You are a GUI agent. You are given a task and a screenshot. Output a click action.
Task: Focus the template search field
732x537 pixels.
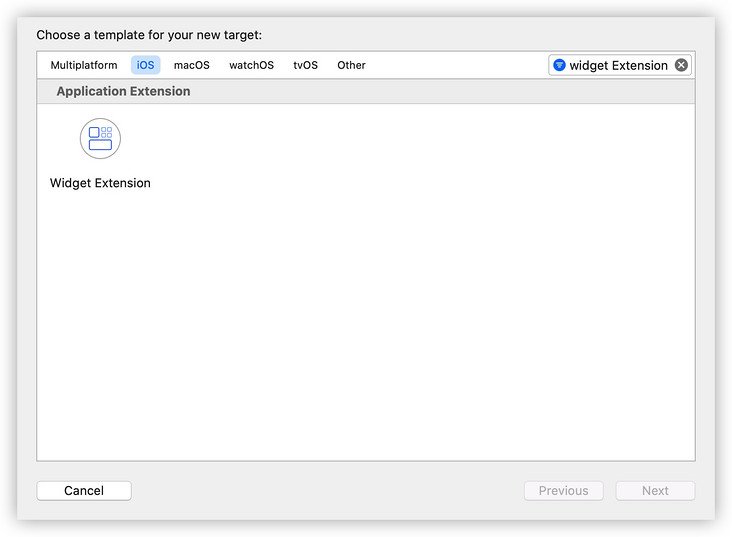pos(619,65)
